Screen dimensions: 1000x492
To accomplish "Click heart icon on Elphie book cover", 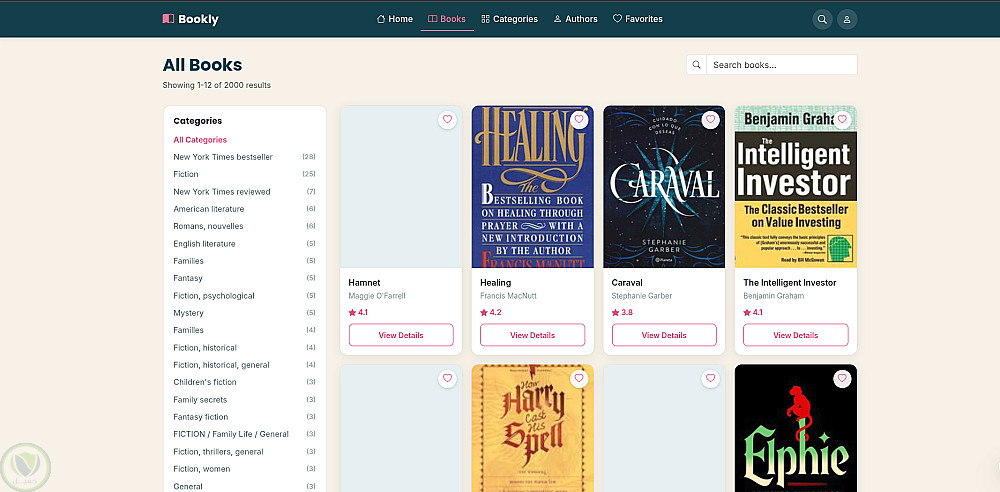I will click(842, 378).
